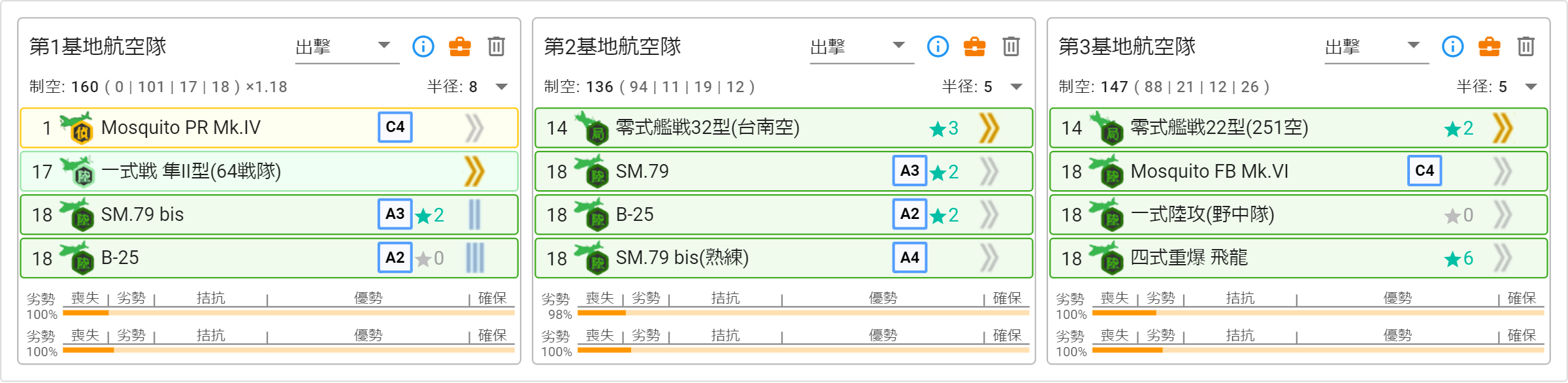Viewport: 1568px width, 383px height.
Task: Open the 出撃 mode dropdown for 第1基地航空隊
Action: pos(347,47)
